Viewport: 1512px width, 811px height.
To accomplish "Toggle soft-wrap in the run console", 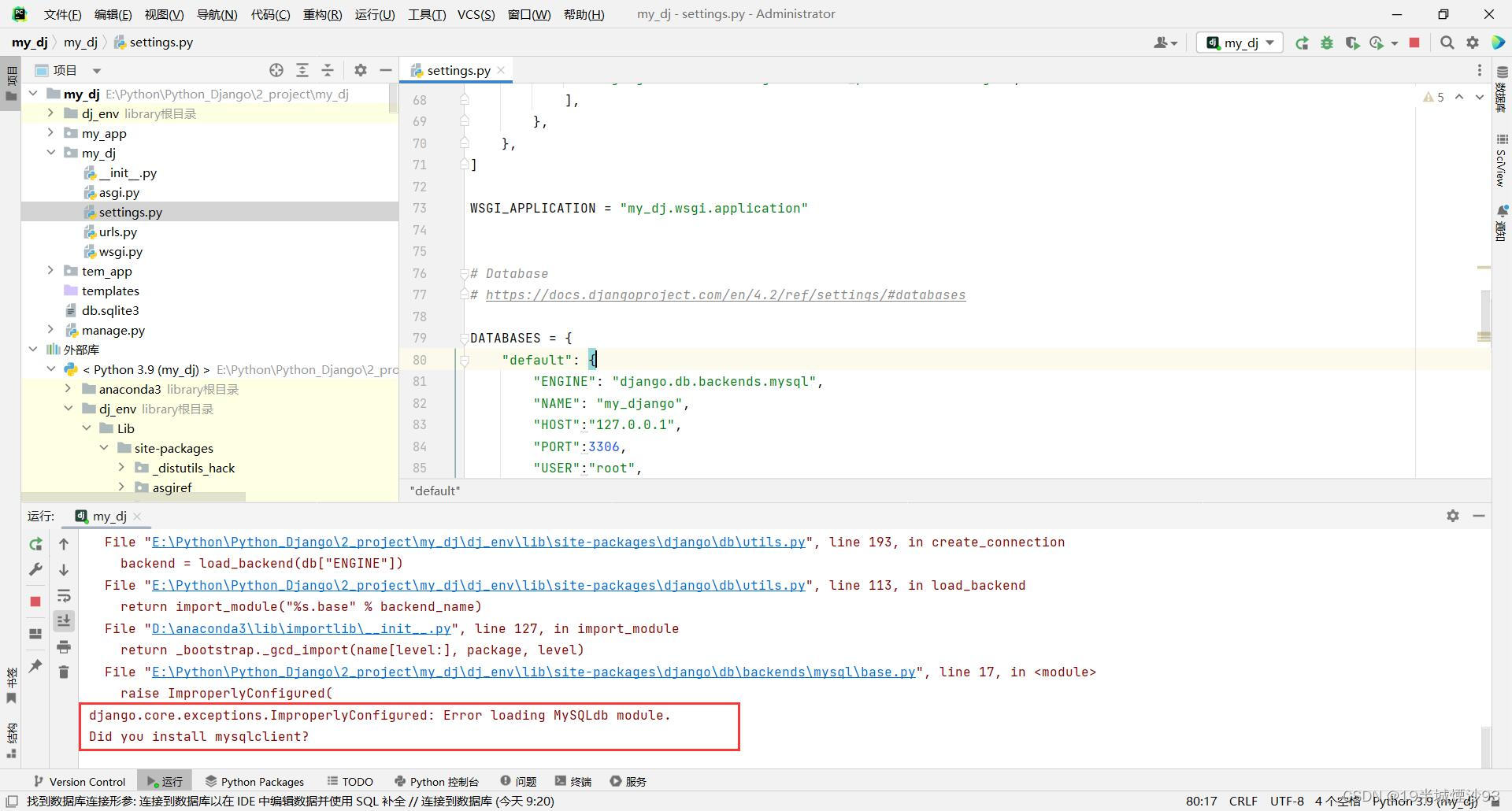I will pyautogui.click(x=64, y=596).
